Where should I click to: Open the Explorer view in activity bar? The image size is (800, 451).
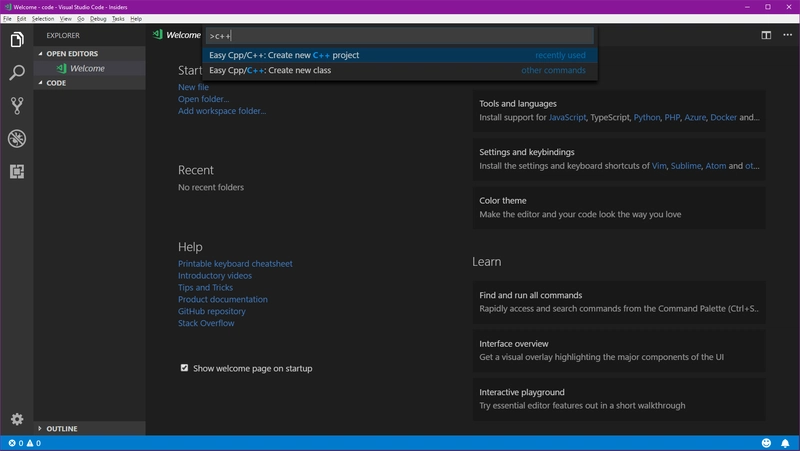point(16,40)
